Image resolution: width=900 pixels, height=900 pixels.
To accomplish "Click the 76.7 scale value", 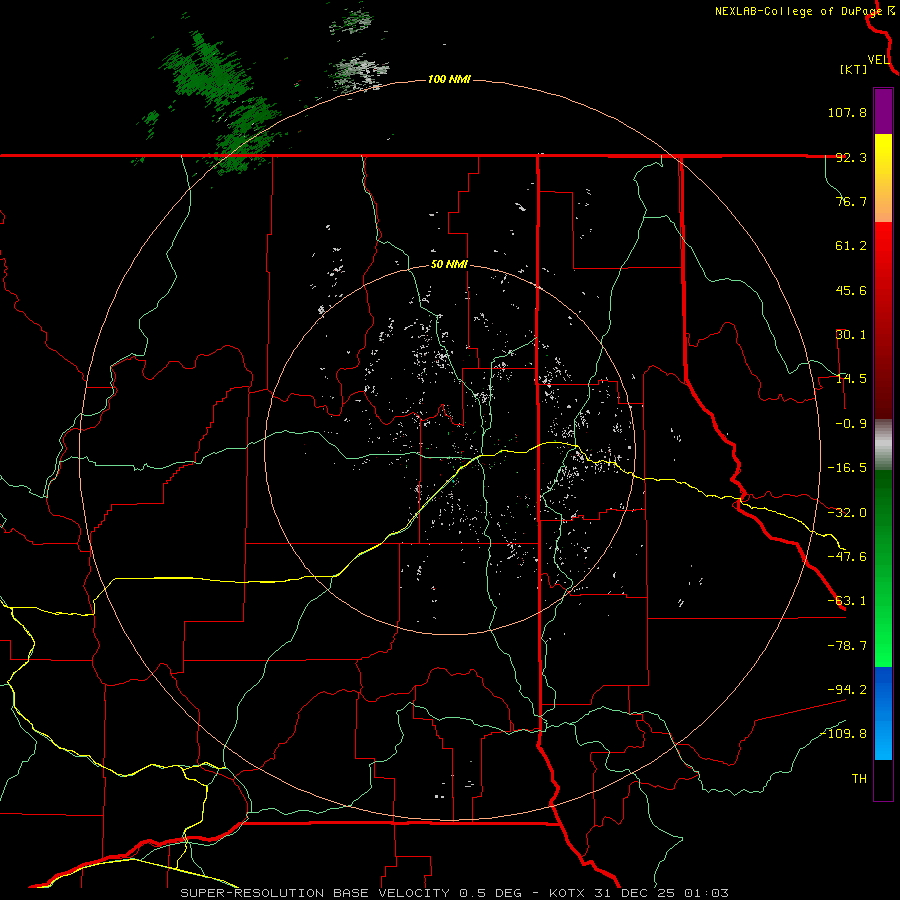I will coord(851,201).
